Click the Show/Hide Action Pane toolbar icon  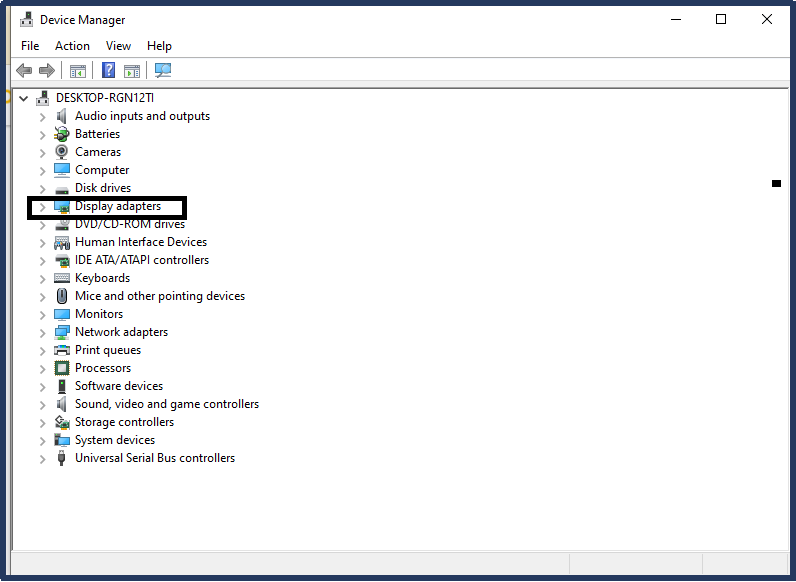pyautogui.click(x=132, y=71)
